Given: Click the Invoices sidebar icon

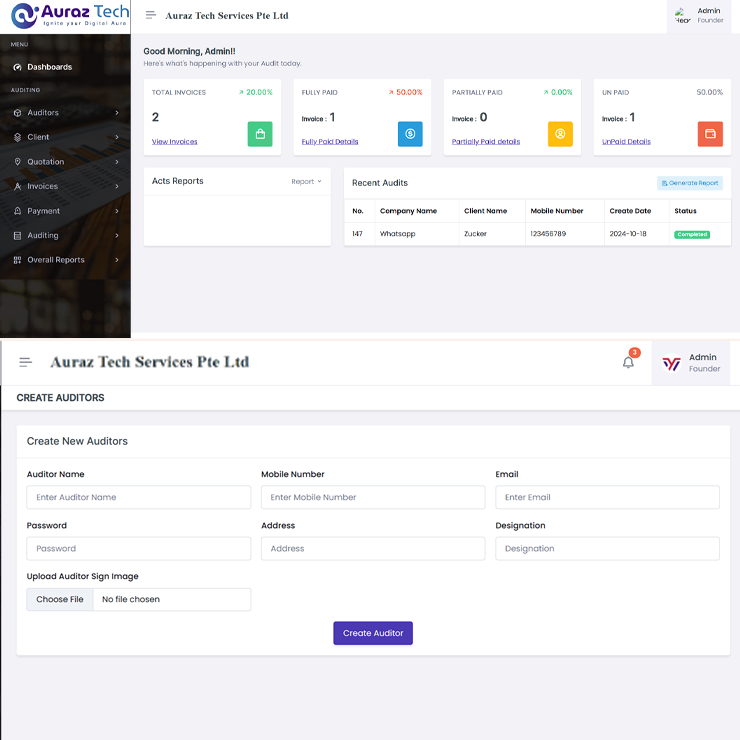Looking at the screenshot, I should (17, 186).
